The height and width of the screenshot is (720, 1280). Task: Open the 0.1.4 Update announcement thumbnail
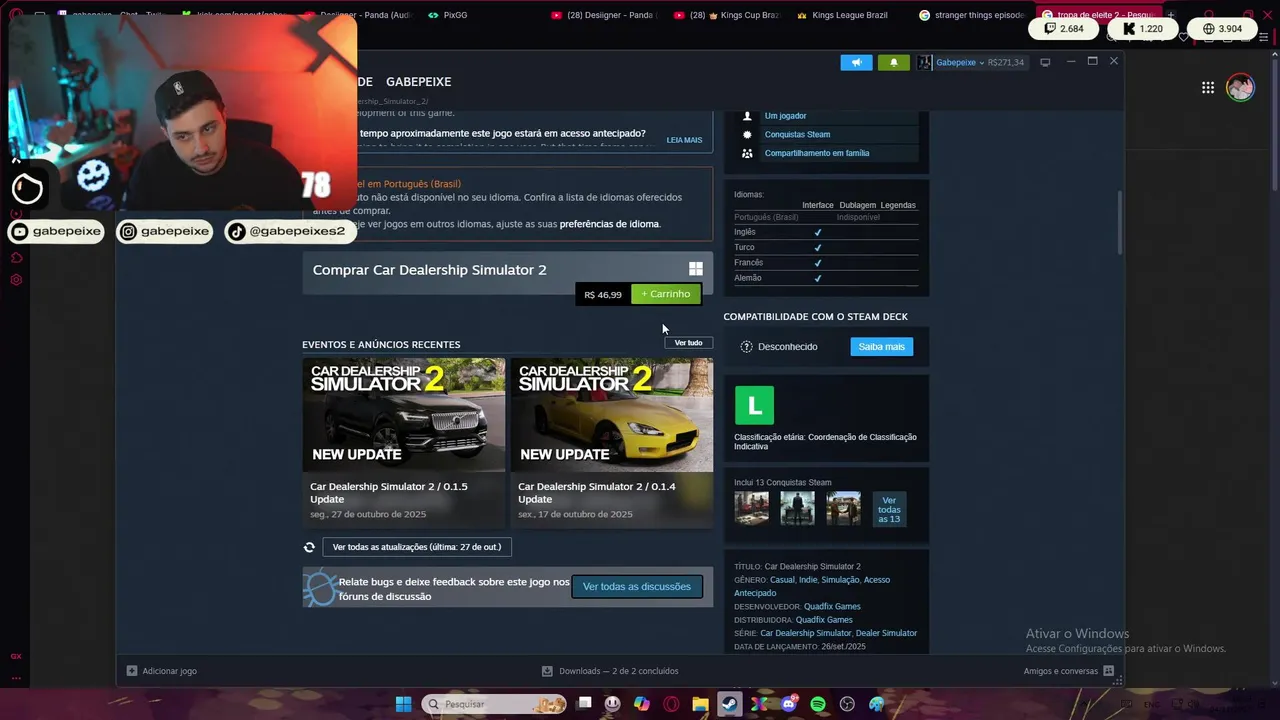point(612,415)
